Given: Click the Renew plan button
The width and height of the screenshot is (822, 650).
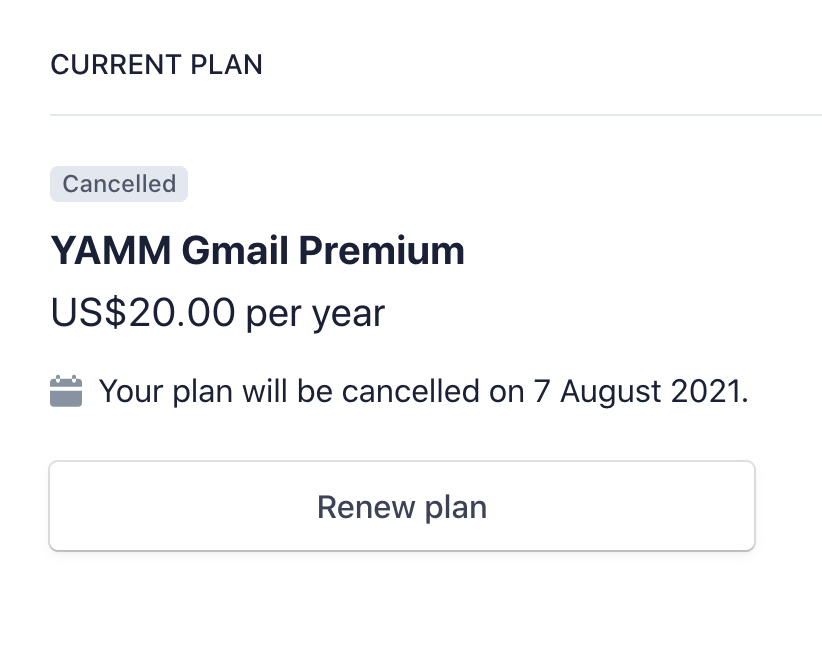Looking at the screenshot, I should 402,506.
